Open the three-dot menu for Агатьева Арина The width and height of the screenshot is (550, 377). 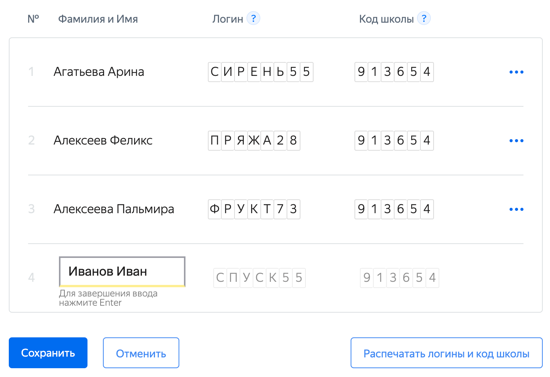pos(516,72)
